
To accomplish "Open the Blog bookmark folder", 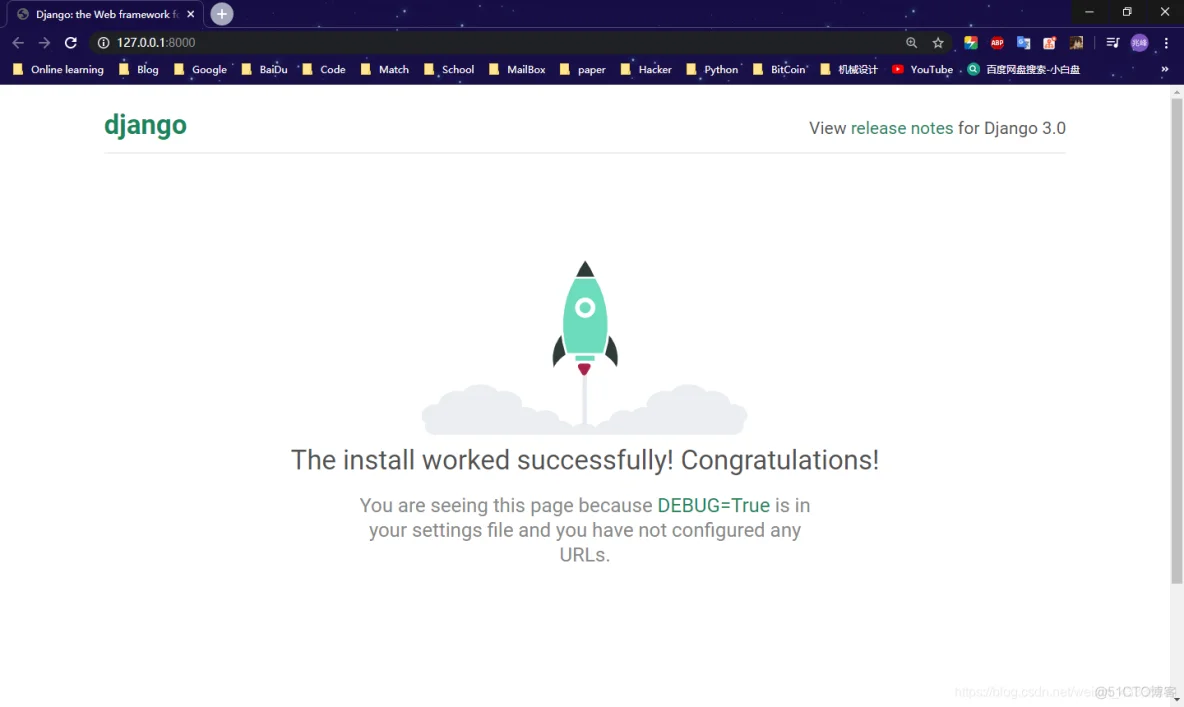I will 139,69.
